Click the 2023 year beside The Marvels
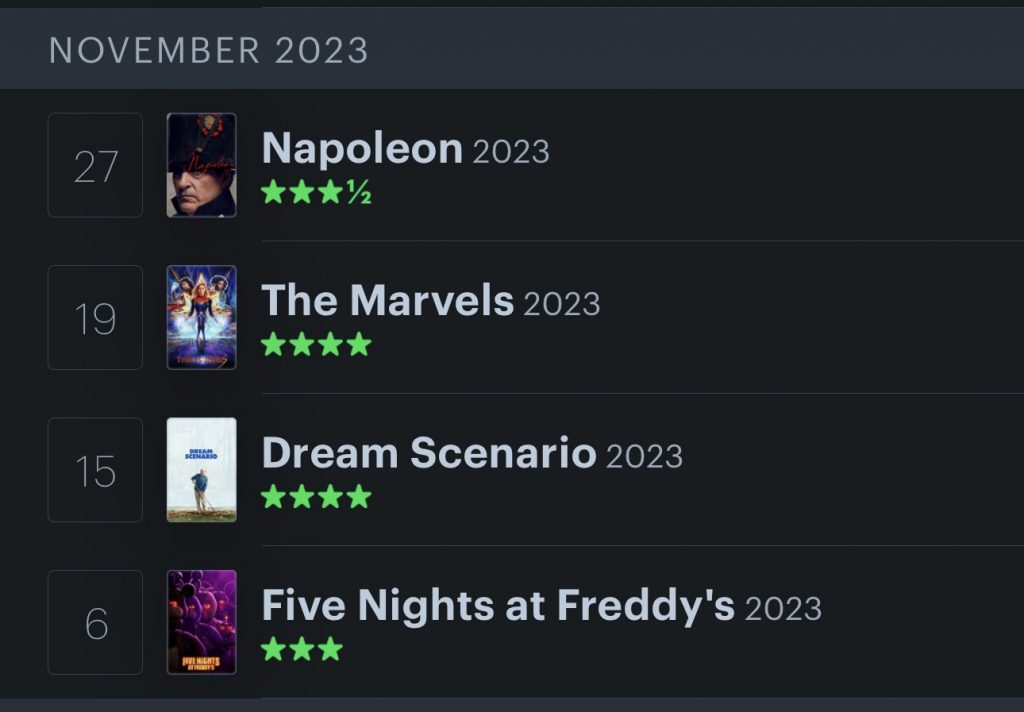1024x712 pixels. (x=562, y=304)
